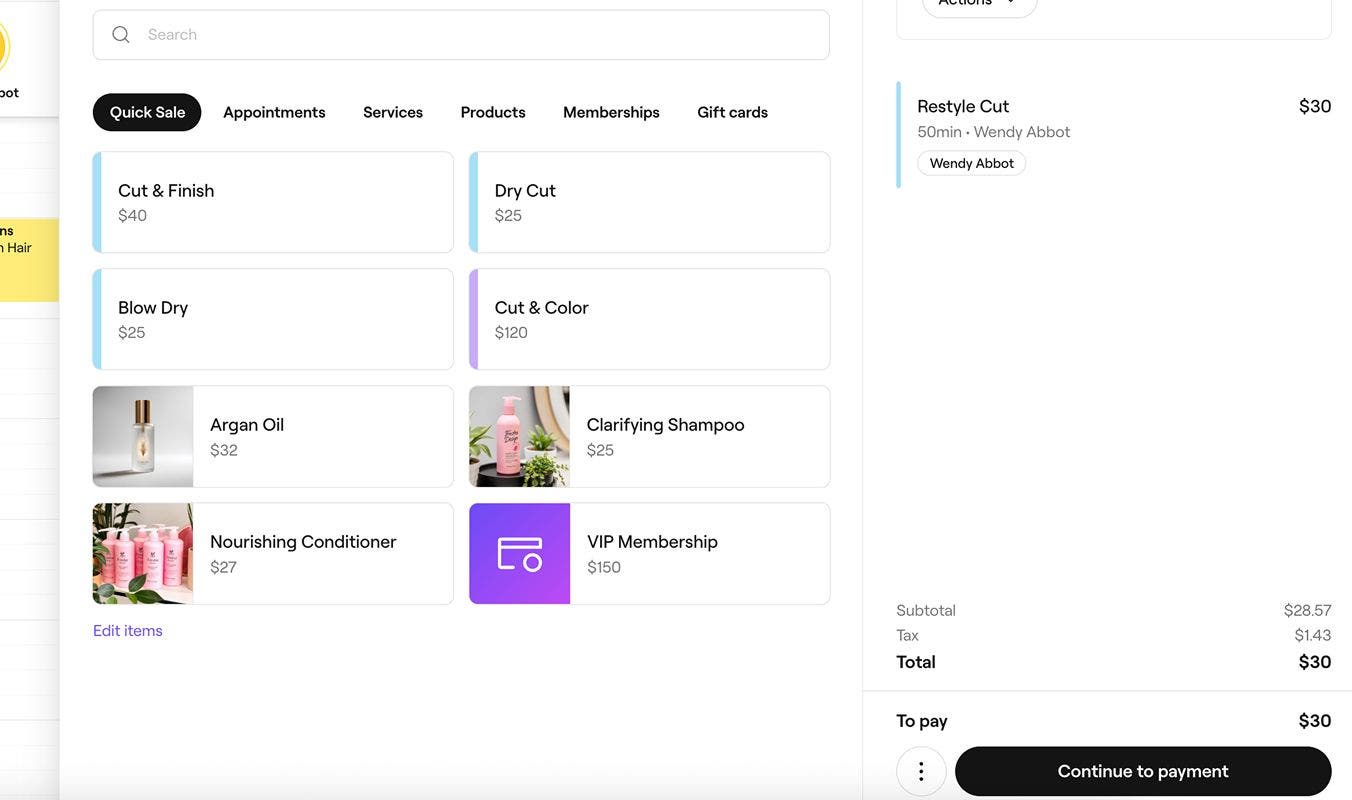
Task: Switch to the Gift cards tab
Action: click(x=732, y=112)
